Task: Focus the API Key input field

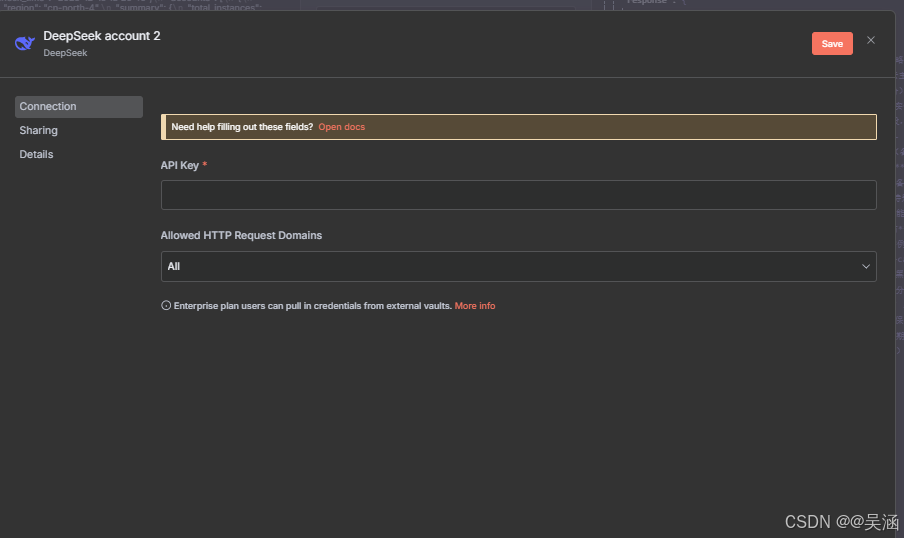Action: point(518,195)
